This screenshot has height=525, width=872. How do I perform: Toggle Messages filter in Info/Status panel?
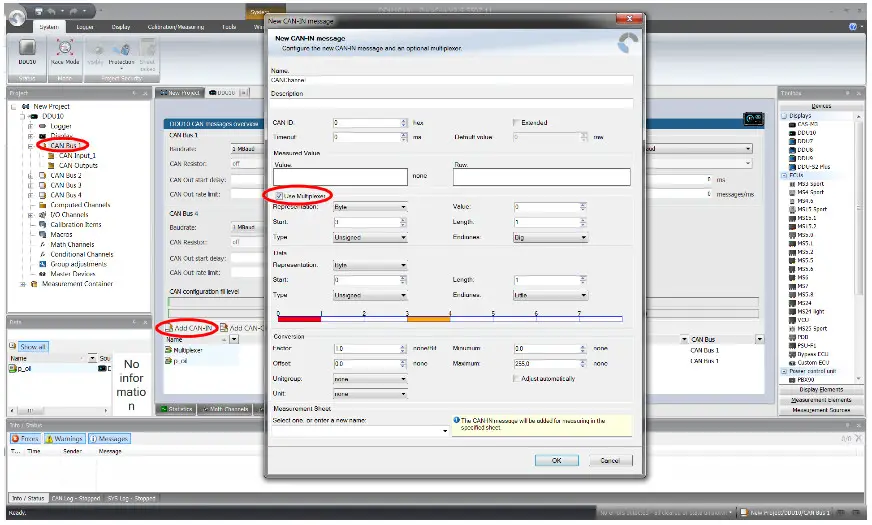110,439
